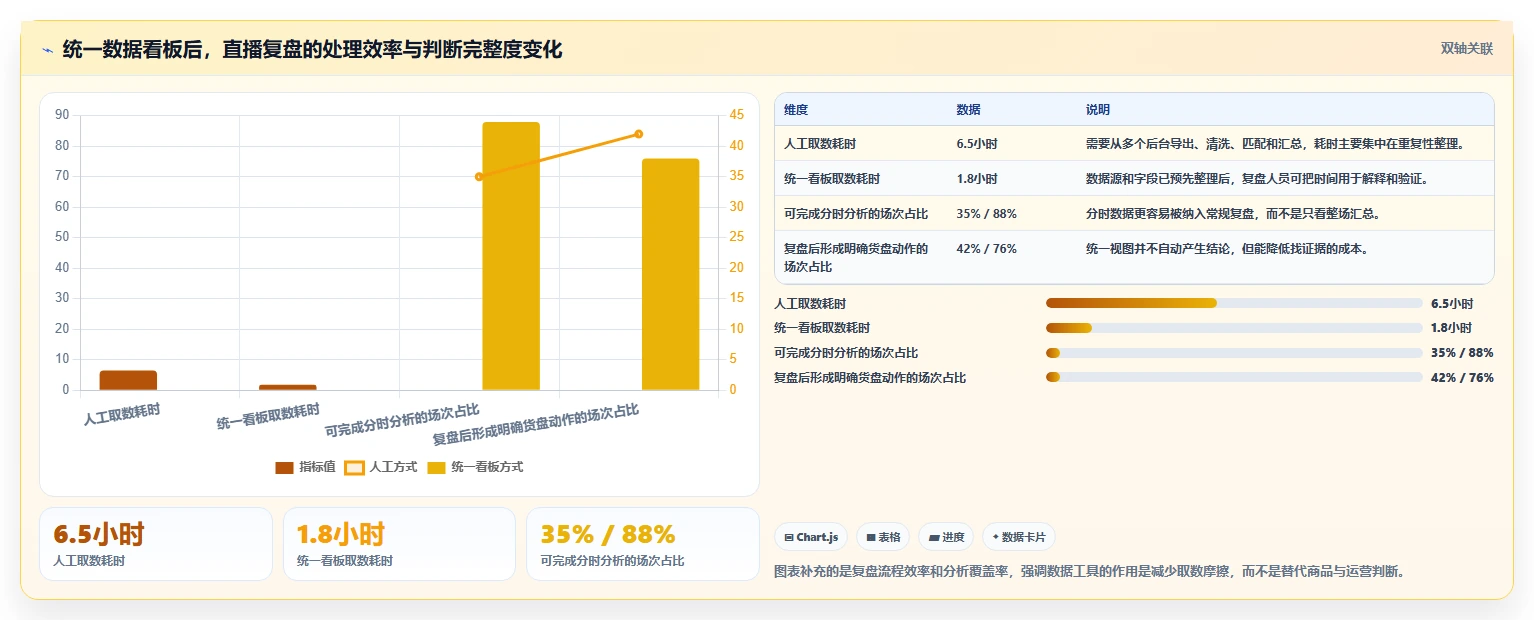Click the 35% / 88% table value
This screenshot has height=620, width=1534.
click(987, 214)
